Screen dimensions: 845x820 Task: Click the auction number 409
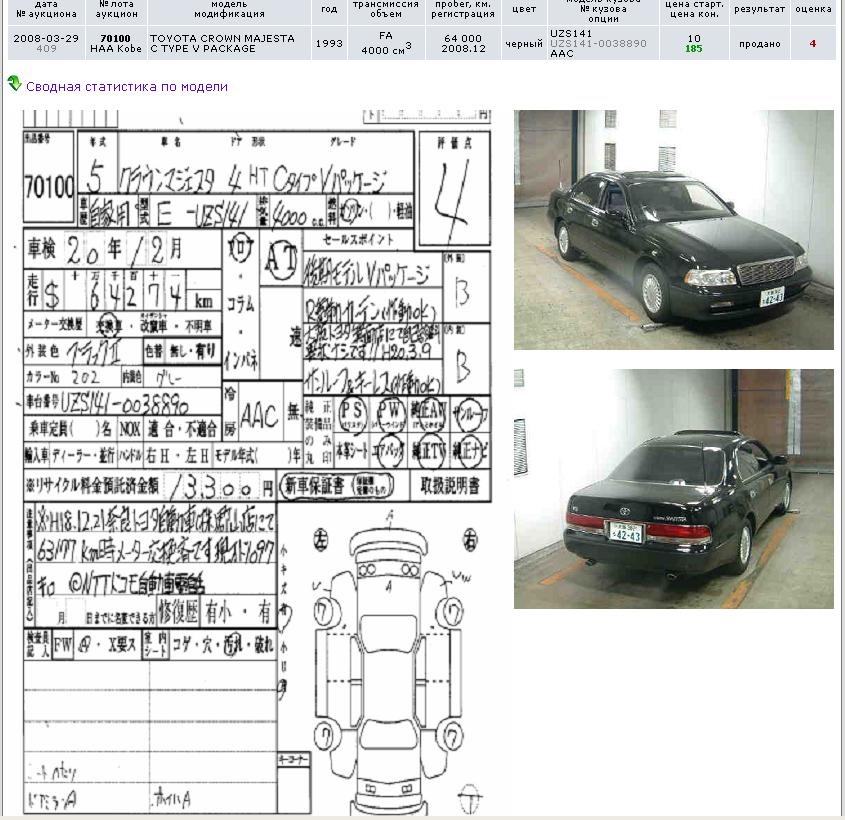pos(46,48)
